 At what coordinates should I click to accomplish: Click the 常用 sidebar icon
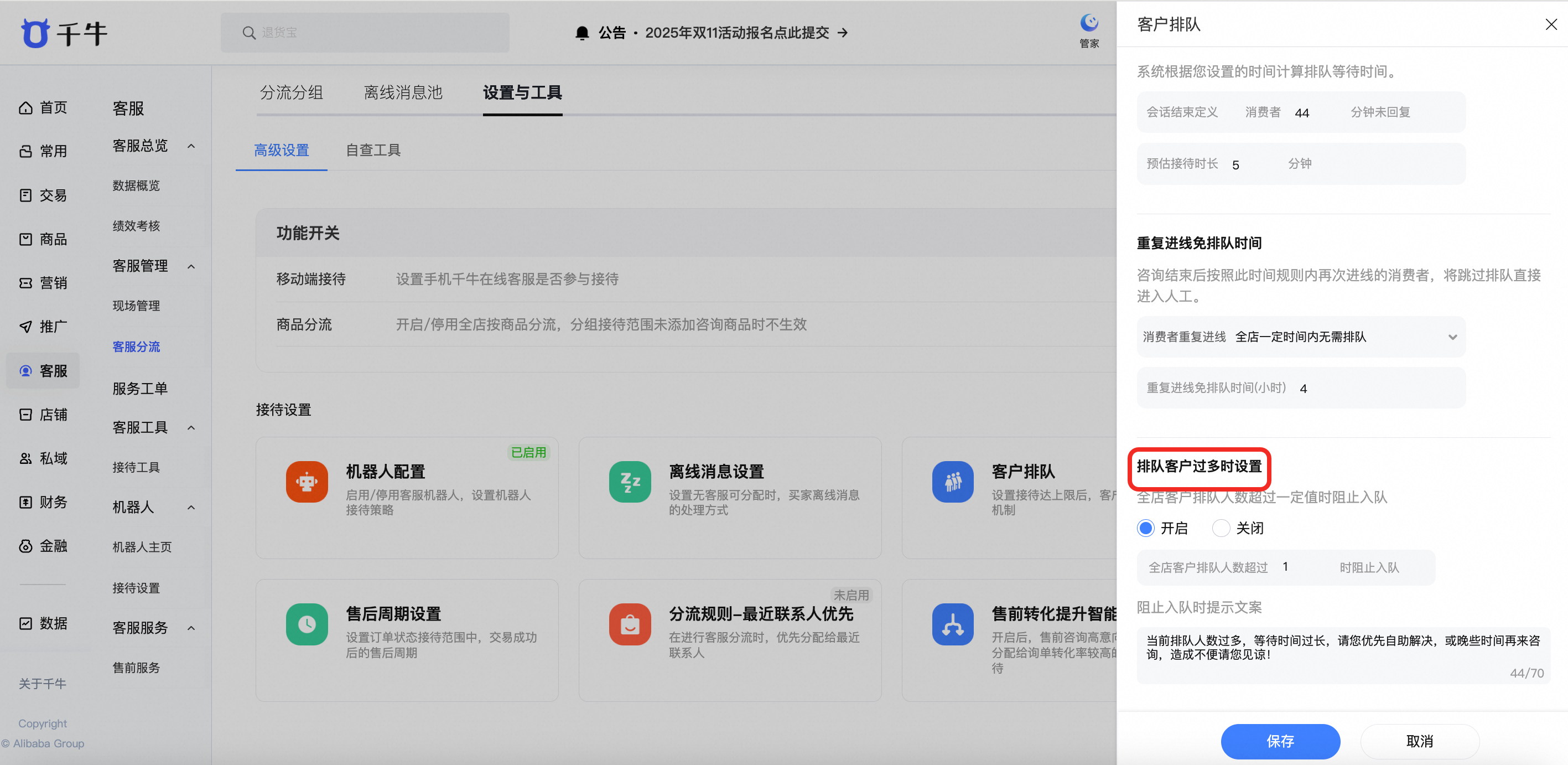(x=25, y=151)
